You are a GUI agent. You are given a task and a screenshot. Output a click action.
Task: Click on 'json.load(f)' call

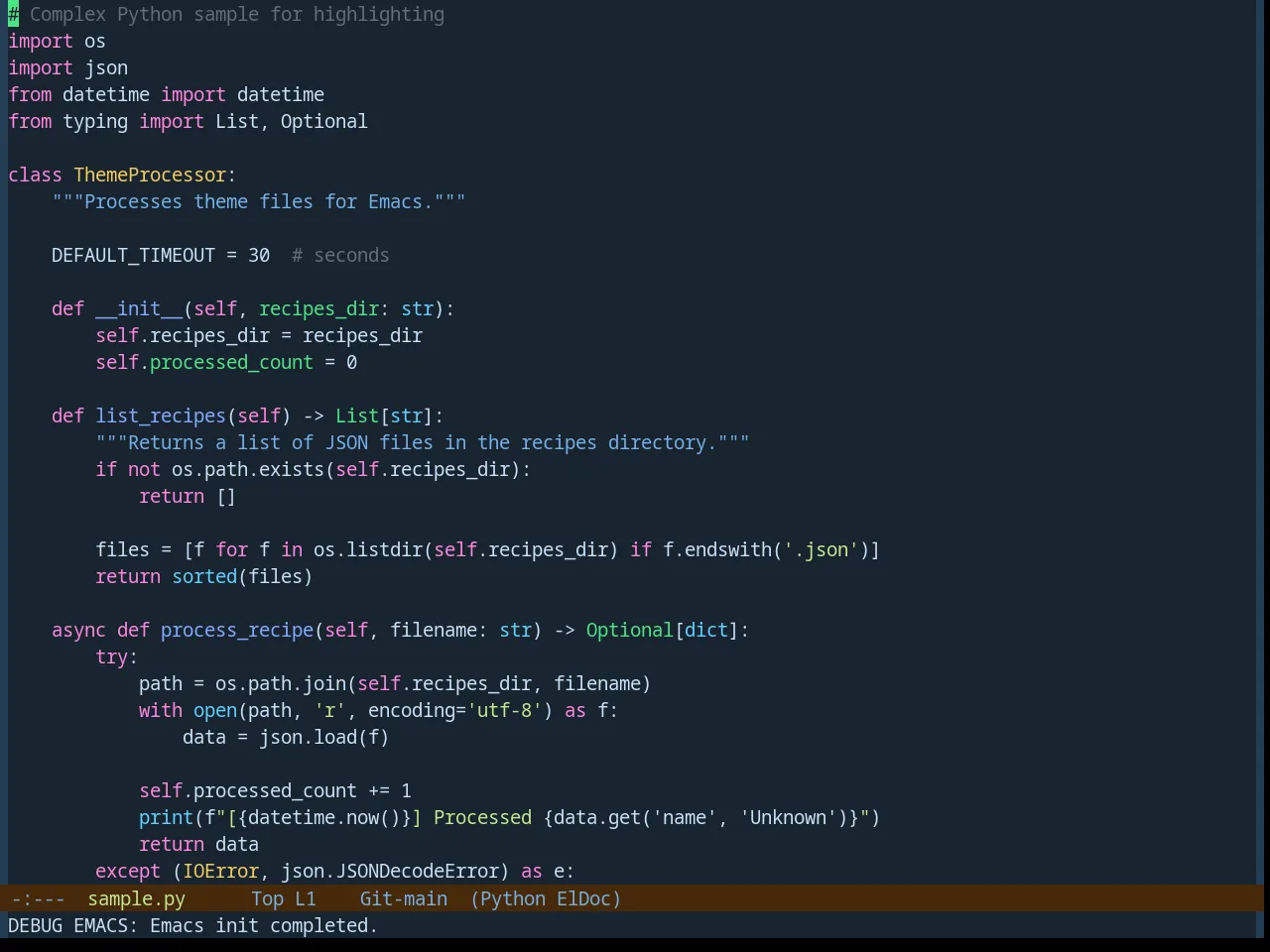324,737
